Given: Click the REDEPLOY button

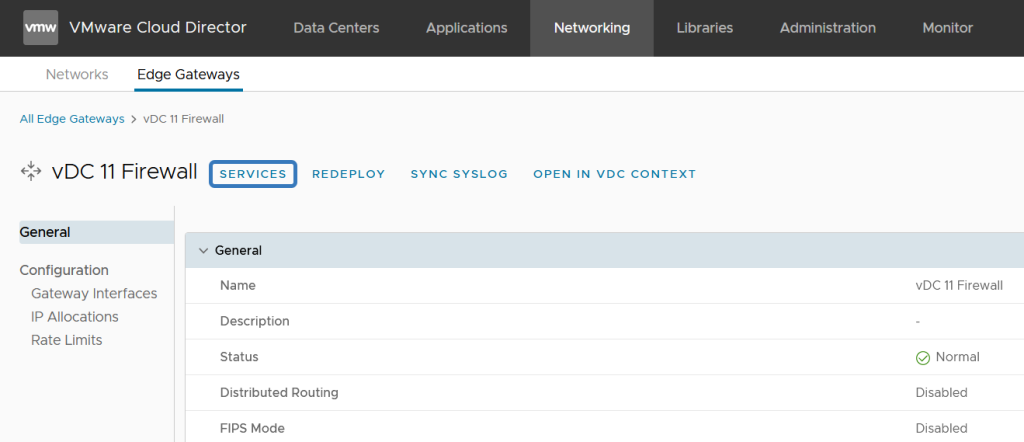Looking at the screenshot, I should click(349, 174).
